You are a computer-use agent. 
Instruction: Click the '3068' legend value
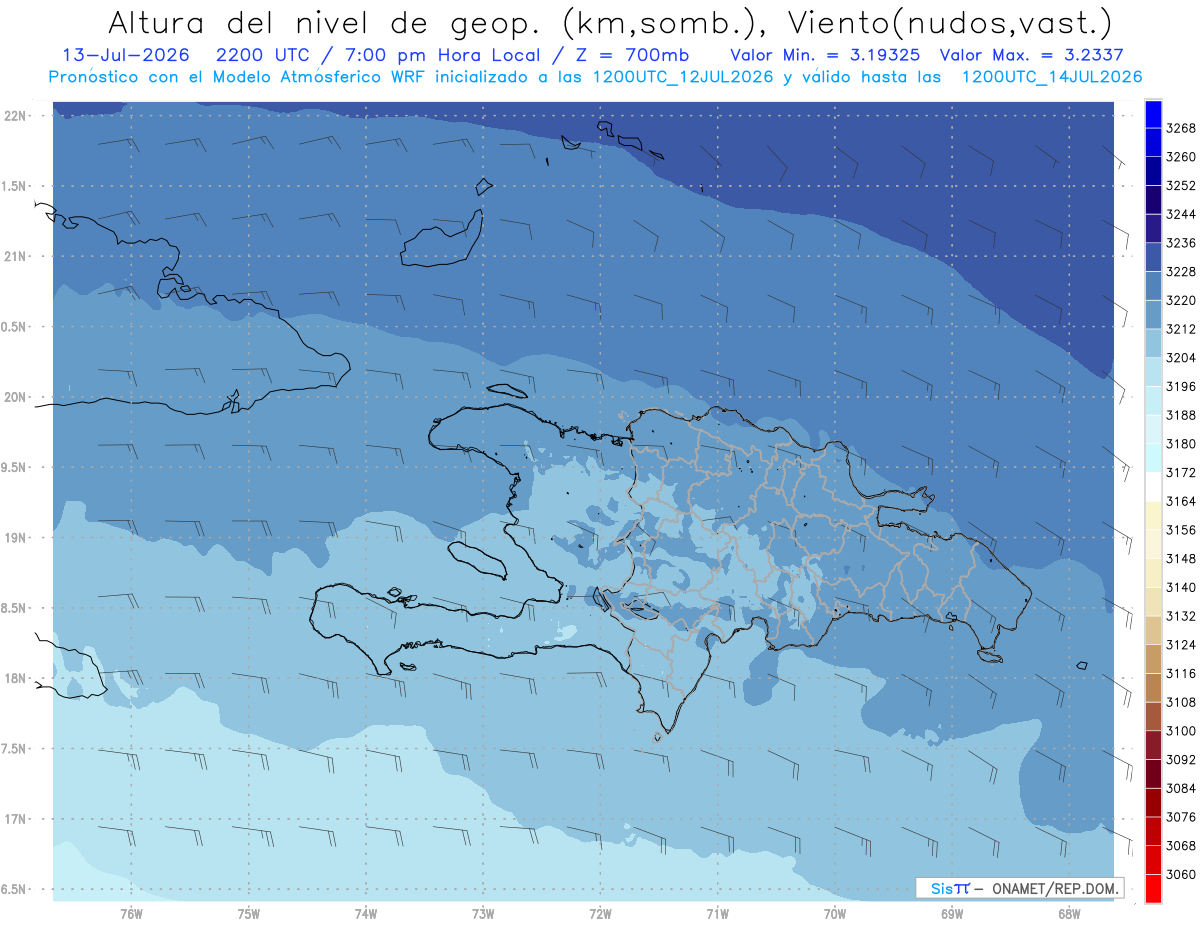(1181, 845)
